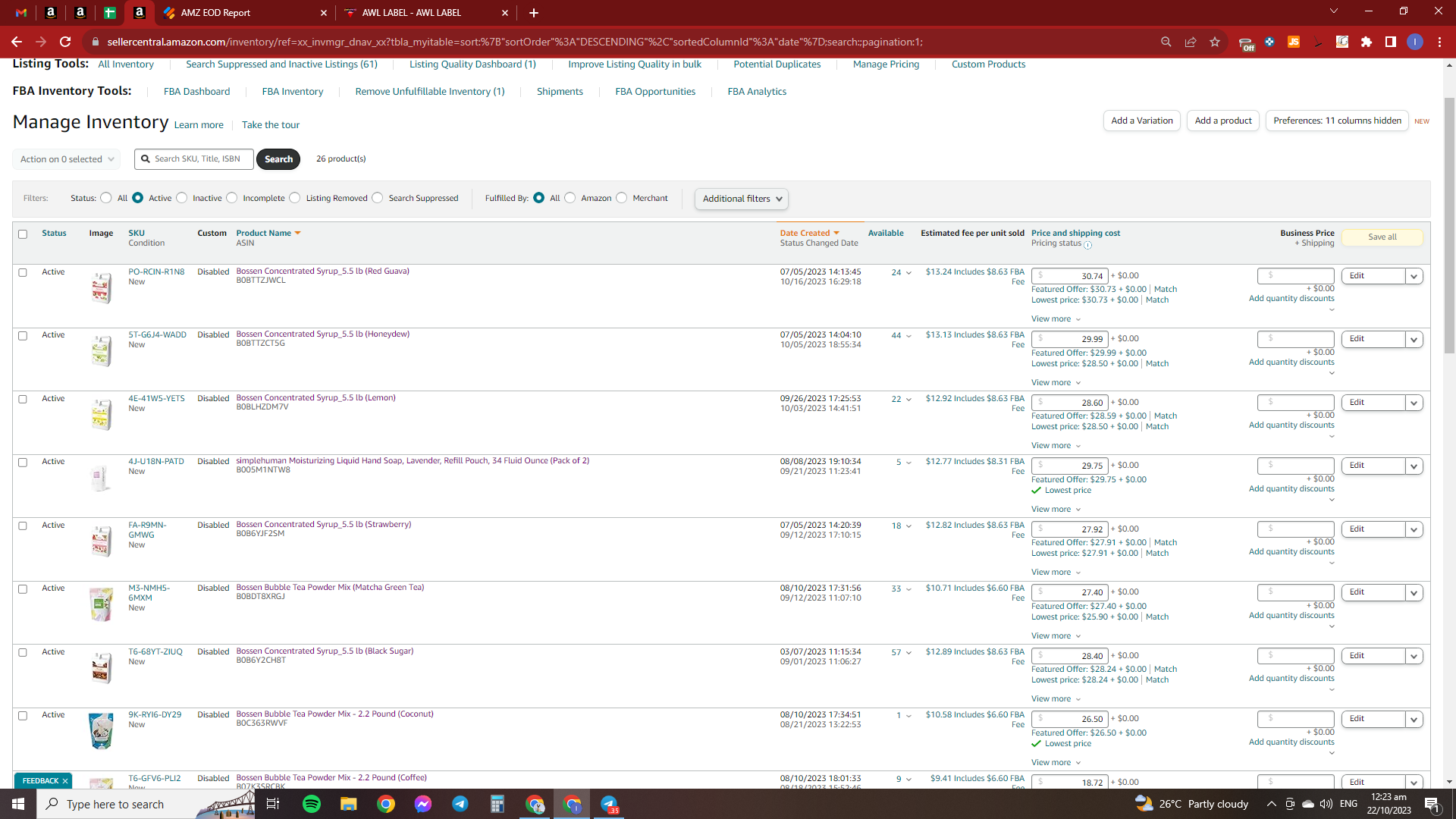Open a new browser tab
The height and width of the screenshot is (819, 1456).
534,13
